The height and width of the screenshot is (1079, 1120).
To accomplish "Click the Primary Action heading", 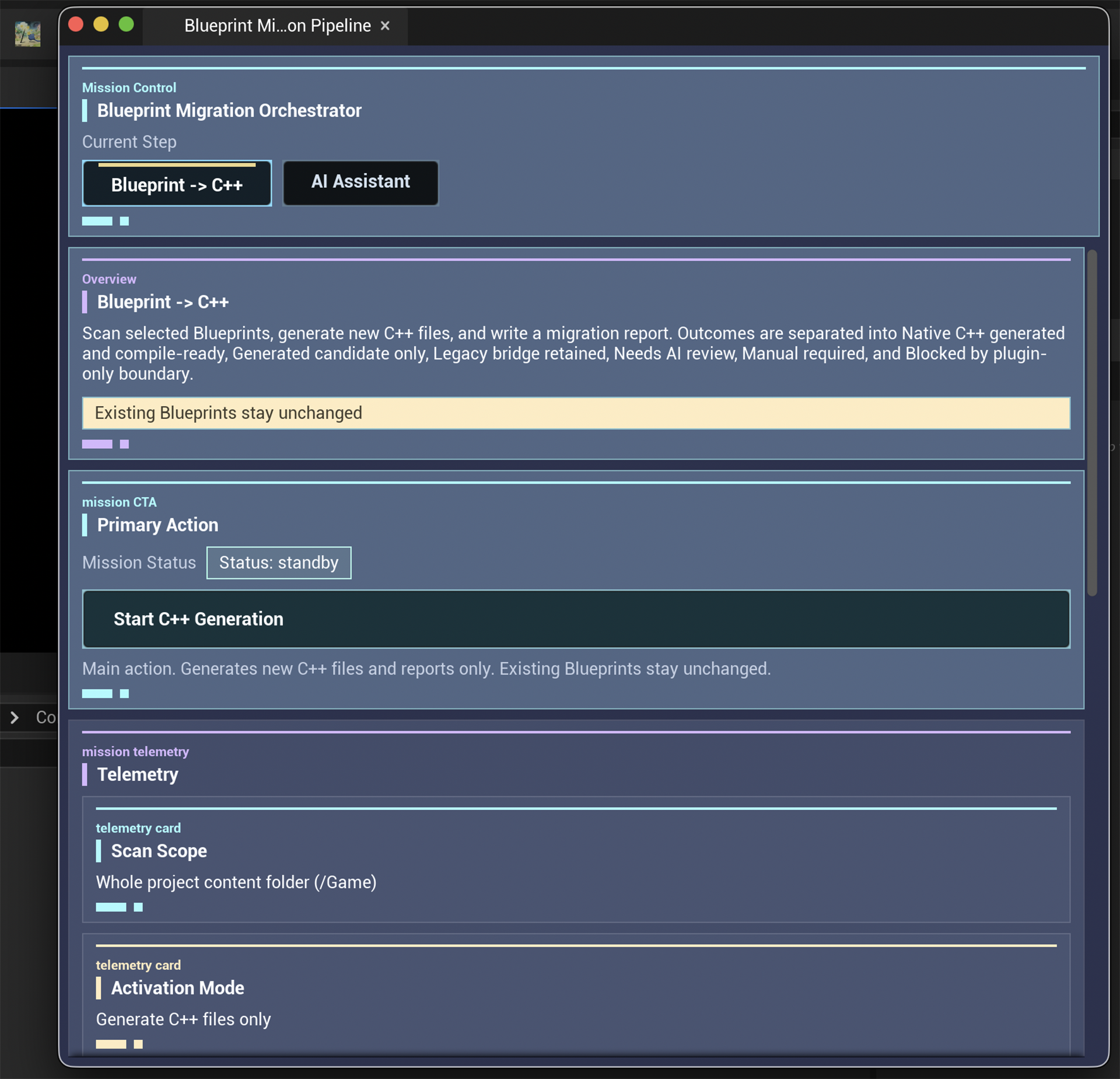I will 157,525.
